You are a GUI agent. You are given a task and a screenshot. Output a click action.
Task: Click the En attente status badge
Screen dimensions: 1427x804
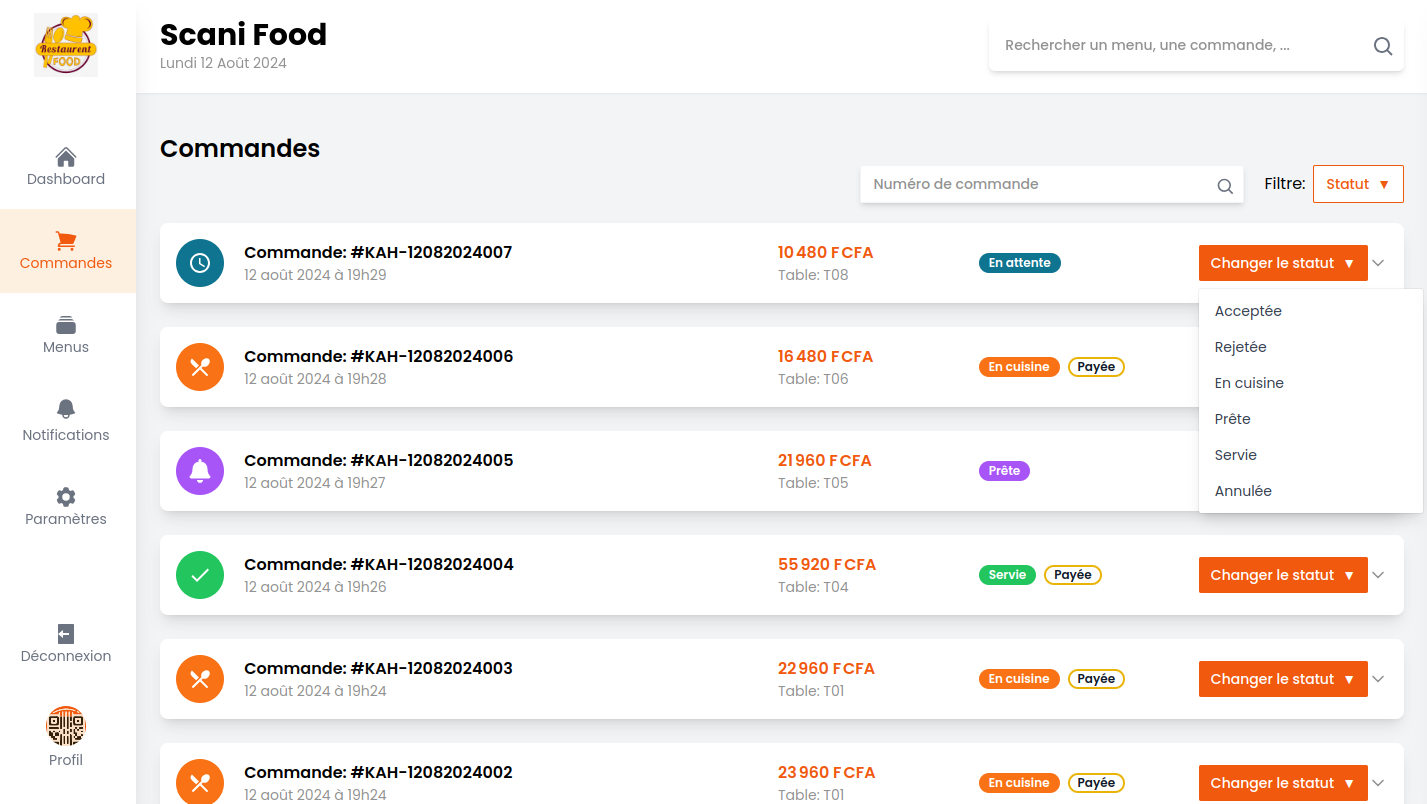click(1020, 263)
